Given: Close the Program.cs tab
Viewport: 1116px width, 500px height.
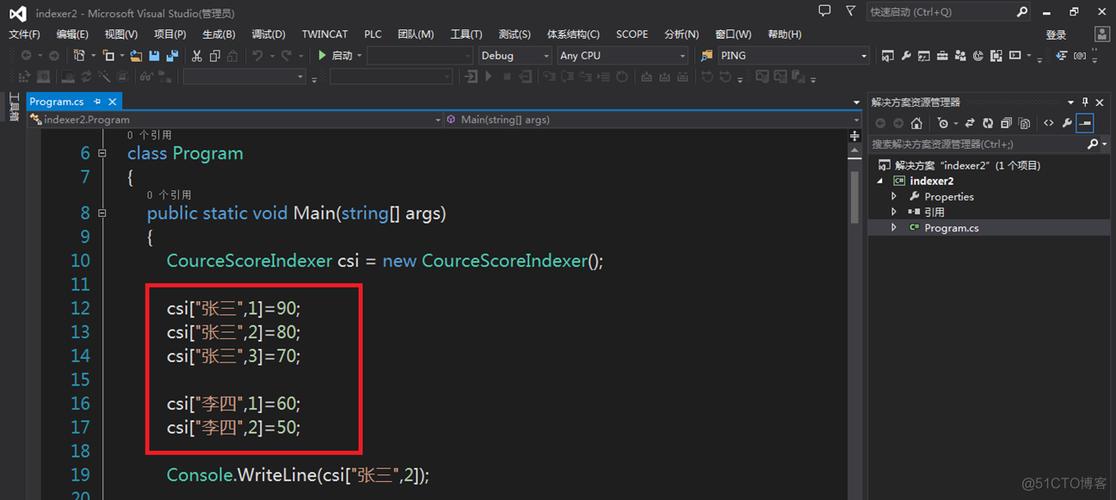Looking at the screenshot, I should pyautogui.click(x=112, y=102).
